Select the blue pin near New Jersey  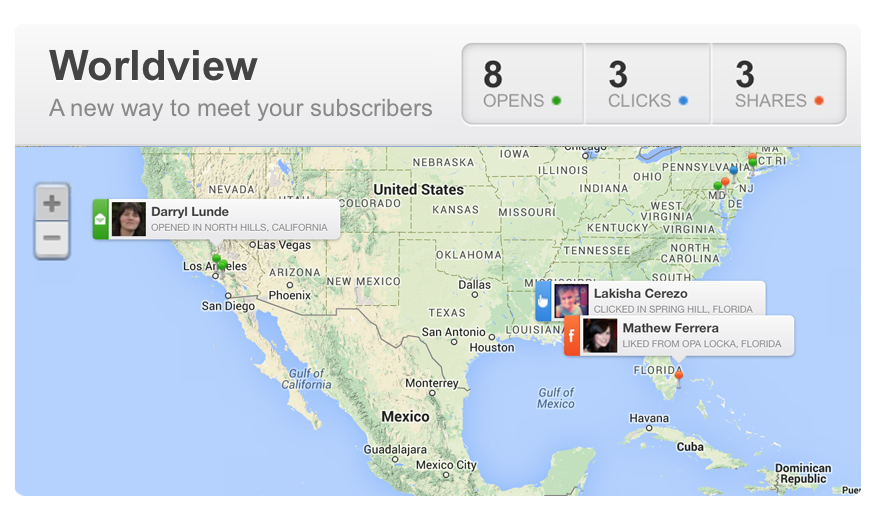point(734,171)
